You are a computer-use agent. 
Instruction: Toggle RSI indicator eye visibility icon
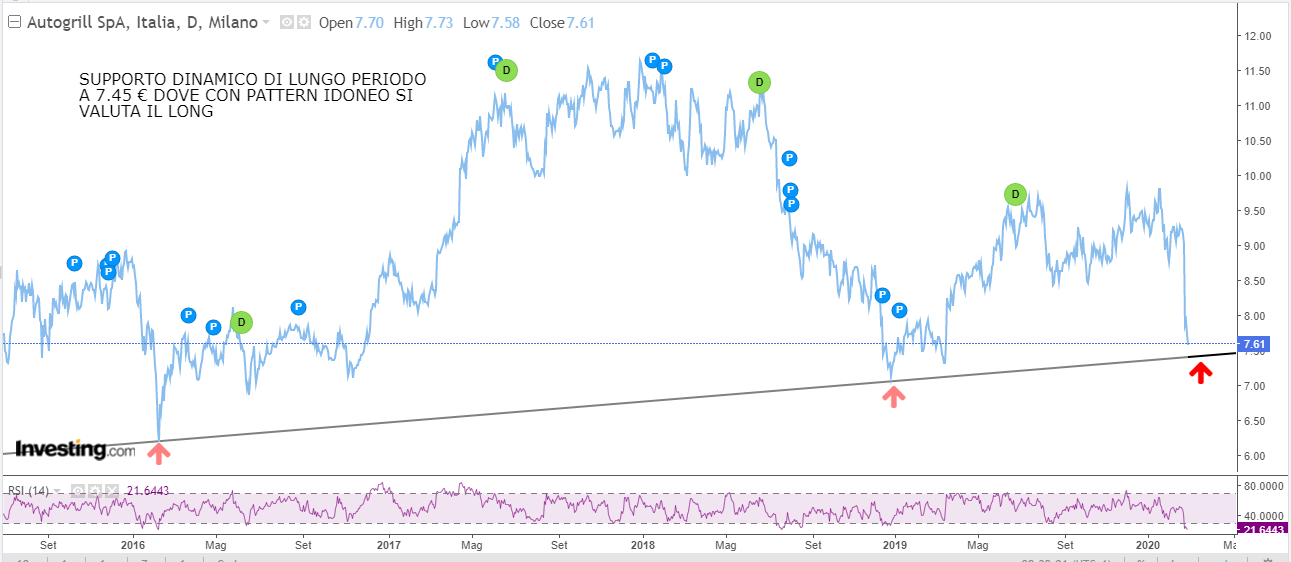(x=76, y=490)
